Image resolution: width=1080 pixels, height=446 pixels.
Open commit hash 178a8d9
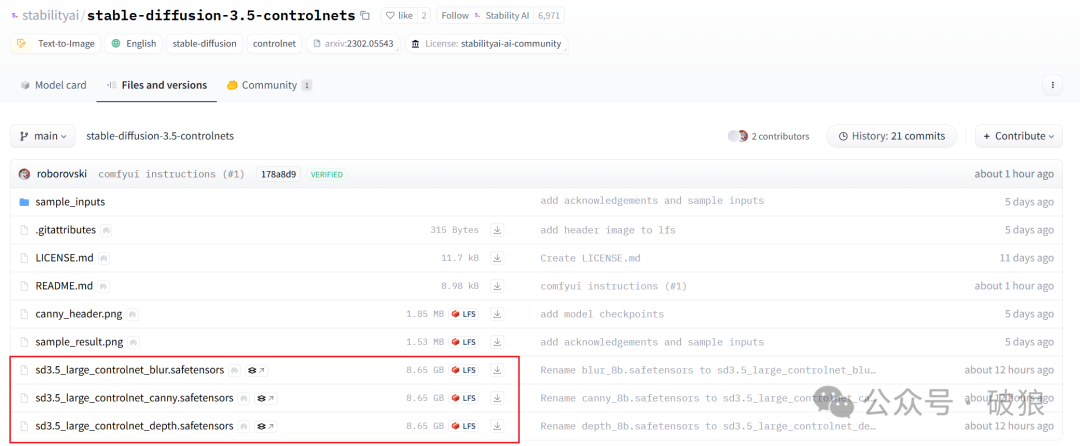point(278,174)
